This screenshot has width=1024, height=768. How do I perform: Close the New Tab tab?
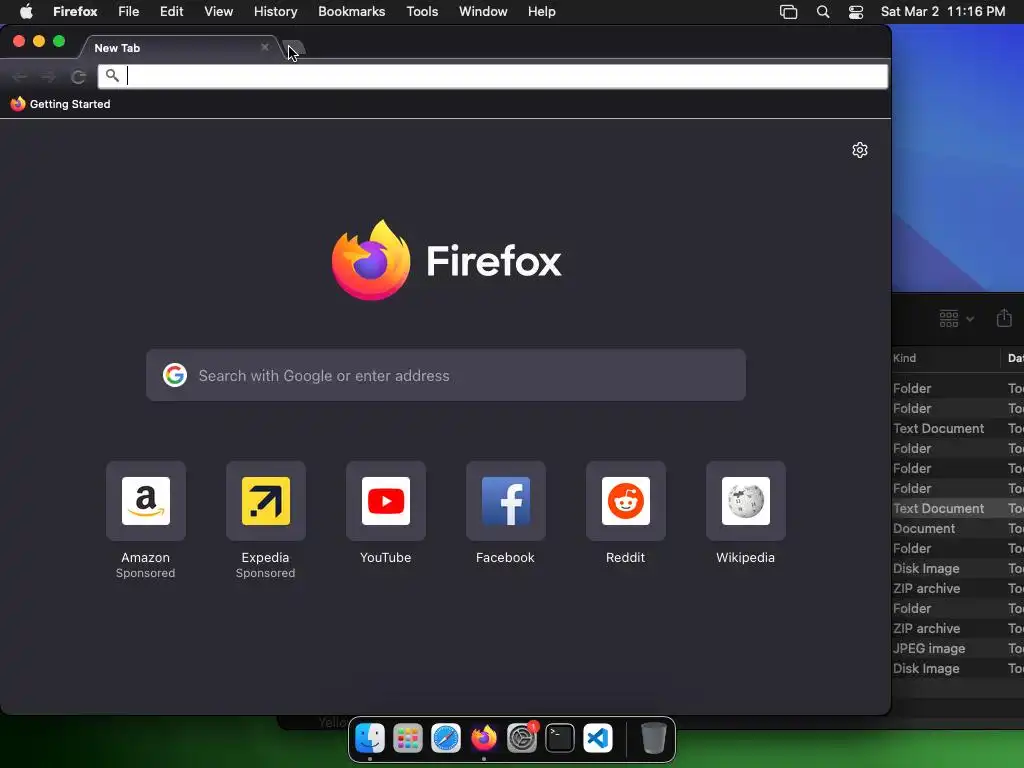[x=264, y=47]
